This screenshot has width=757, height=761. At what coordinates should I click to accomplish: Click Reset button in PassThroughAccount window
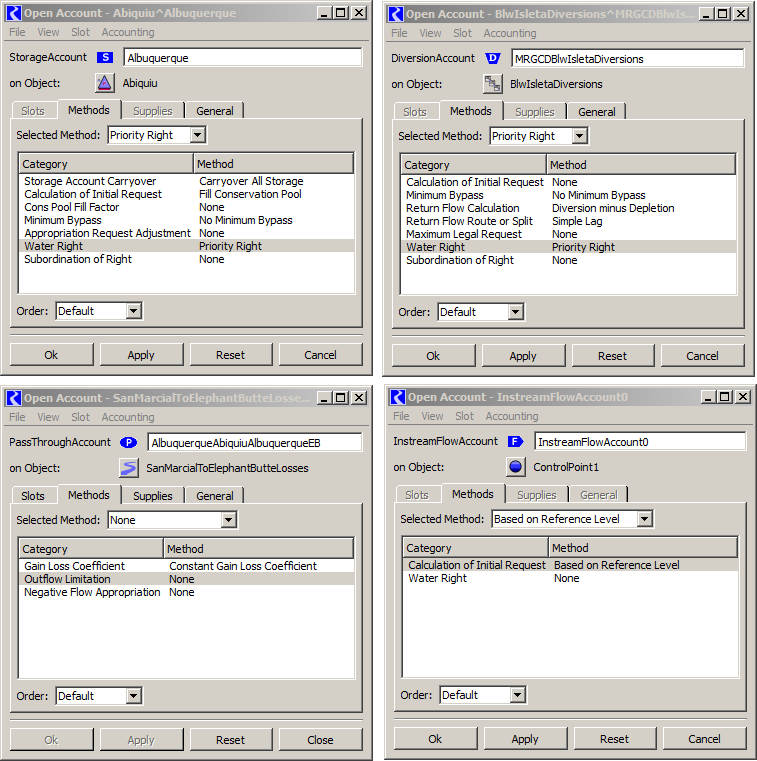pyautogui.click(x=230, y=740)
